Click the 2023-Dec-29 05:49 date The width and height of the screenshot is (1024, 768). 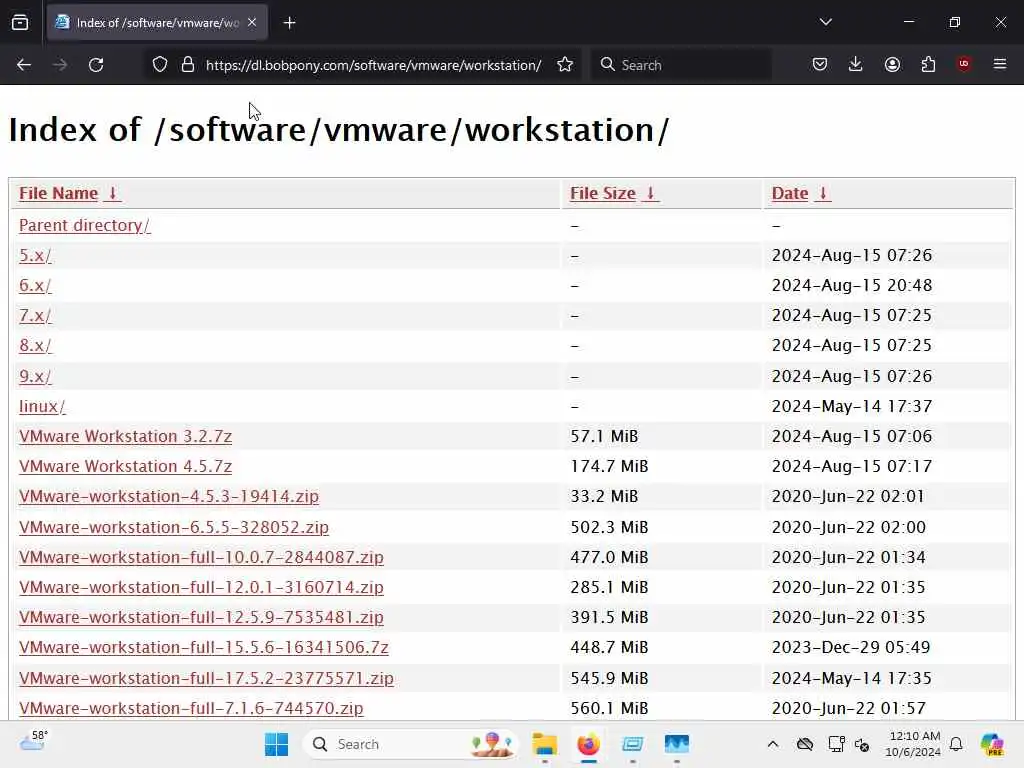click(x=851, y=647)
